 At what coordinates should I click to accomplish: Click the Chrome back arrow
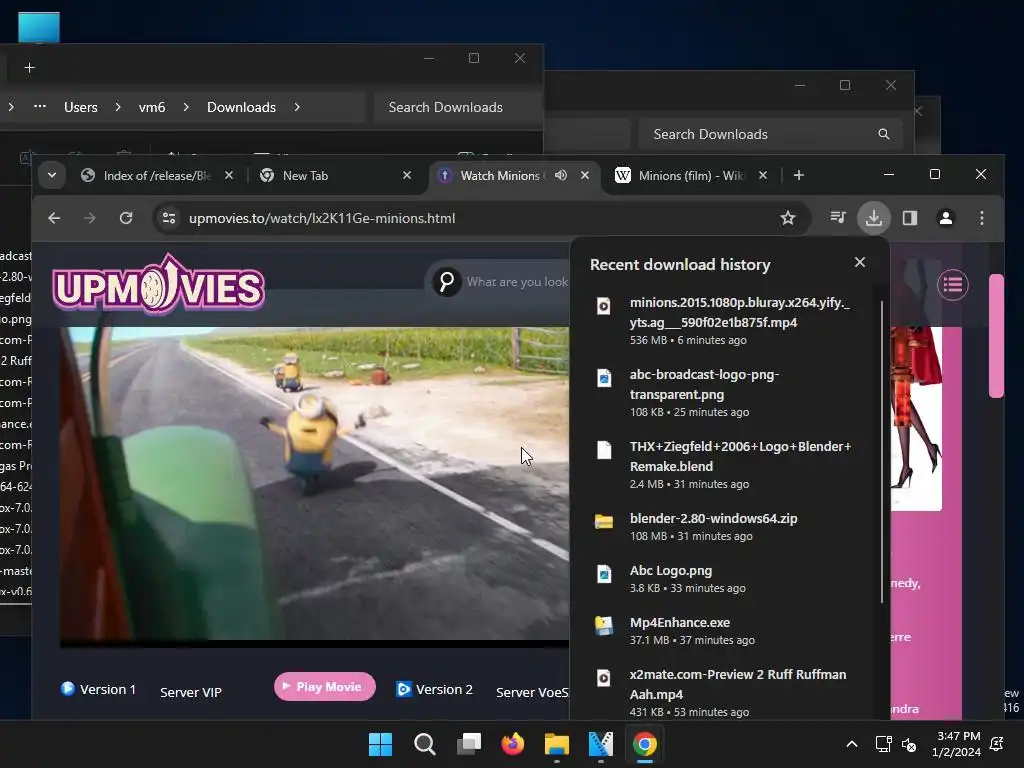pos(54,218)
